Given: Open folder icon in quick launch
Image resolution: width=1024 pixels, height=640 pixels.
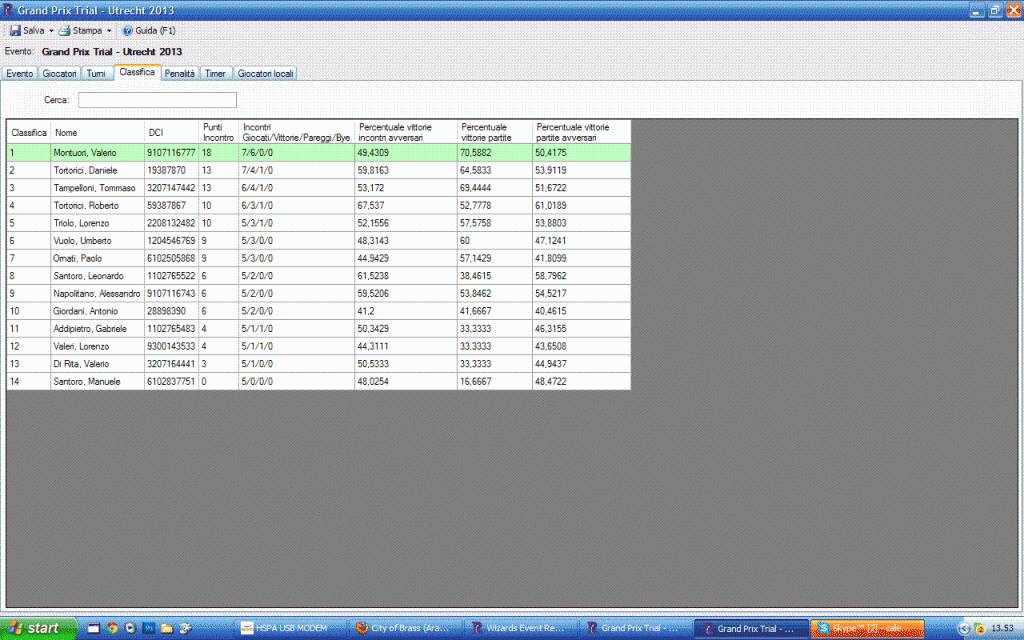Looking at the screenshot, I should (x=166, y=629).
